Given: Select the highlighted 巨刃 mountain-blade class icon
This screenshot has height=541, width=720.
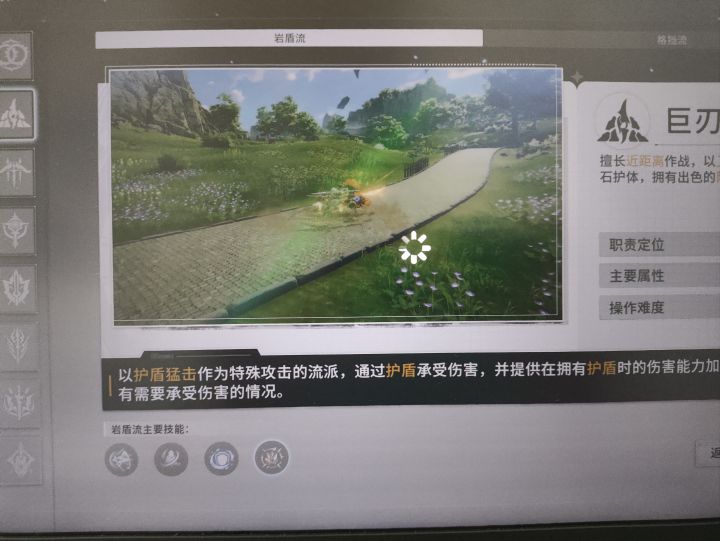Looking at the screenshot, I should coord(17,115).
